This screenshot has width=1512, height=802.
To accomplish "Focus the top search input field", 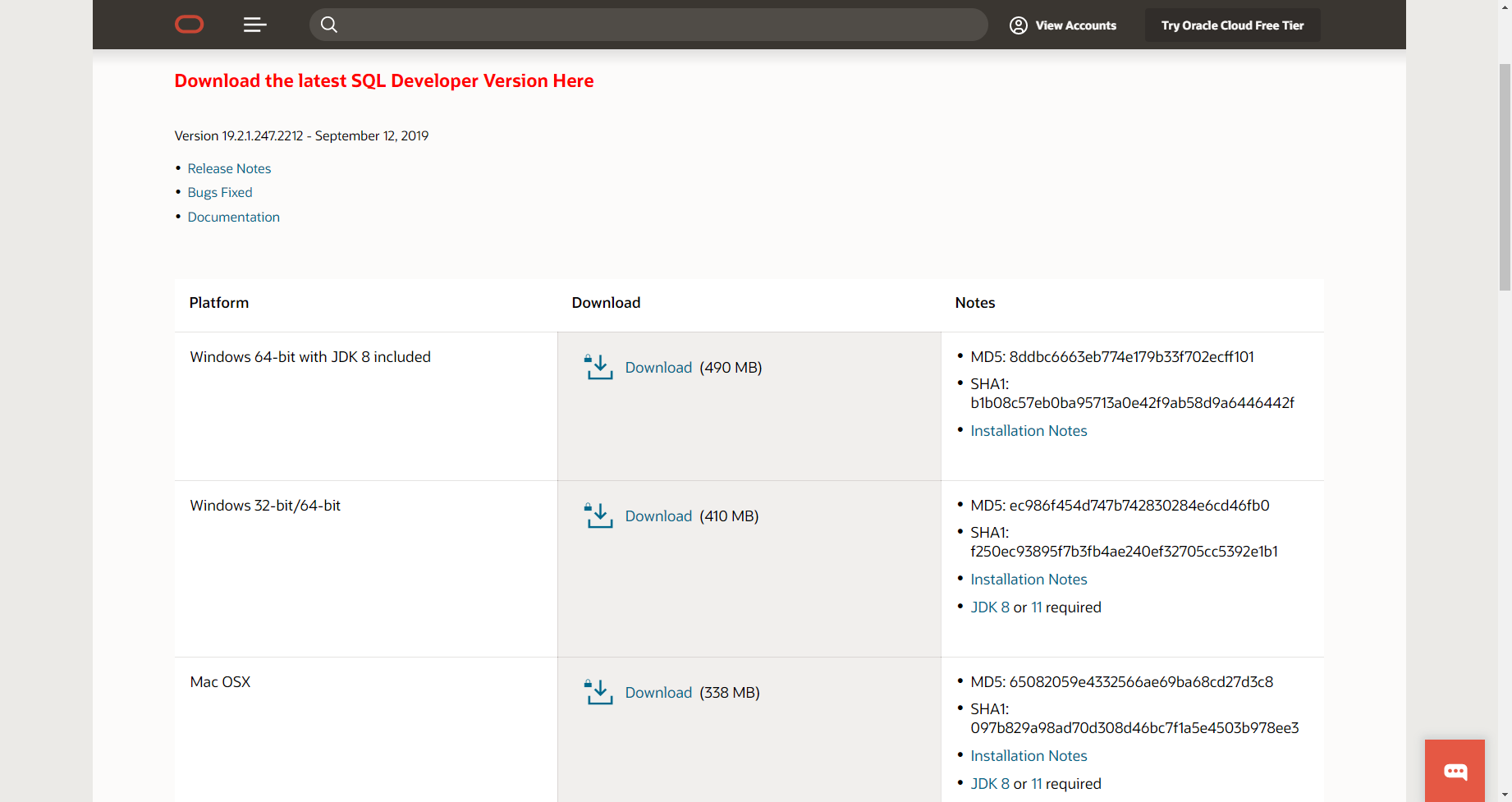I will pos(648,25).
